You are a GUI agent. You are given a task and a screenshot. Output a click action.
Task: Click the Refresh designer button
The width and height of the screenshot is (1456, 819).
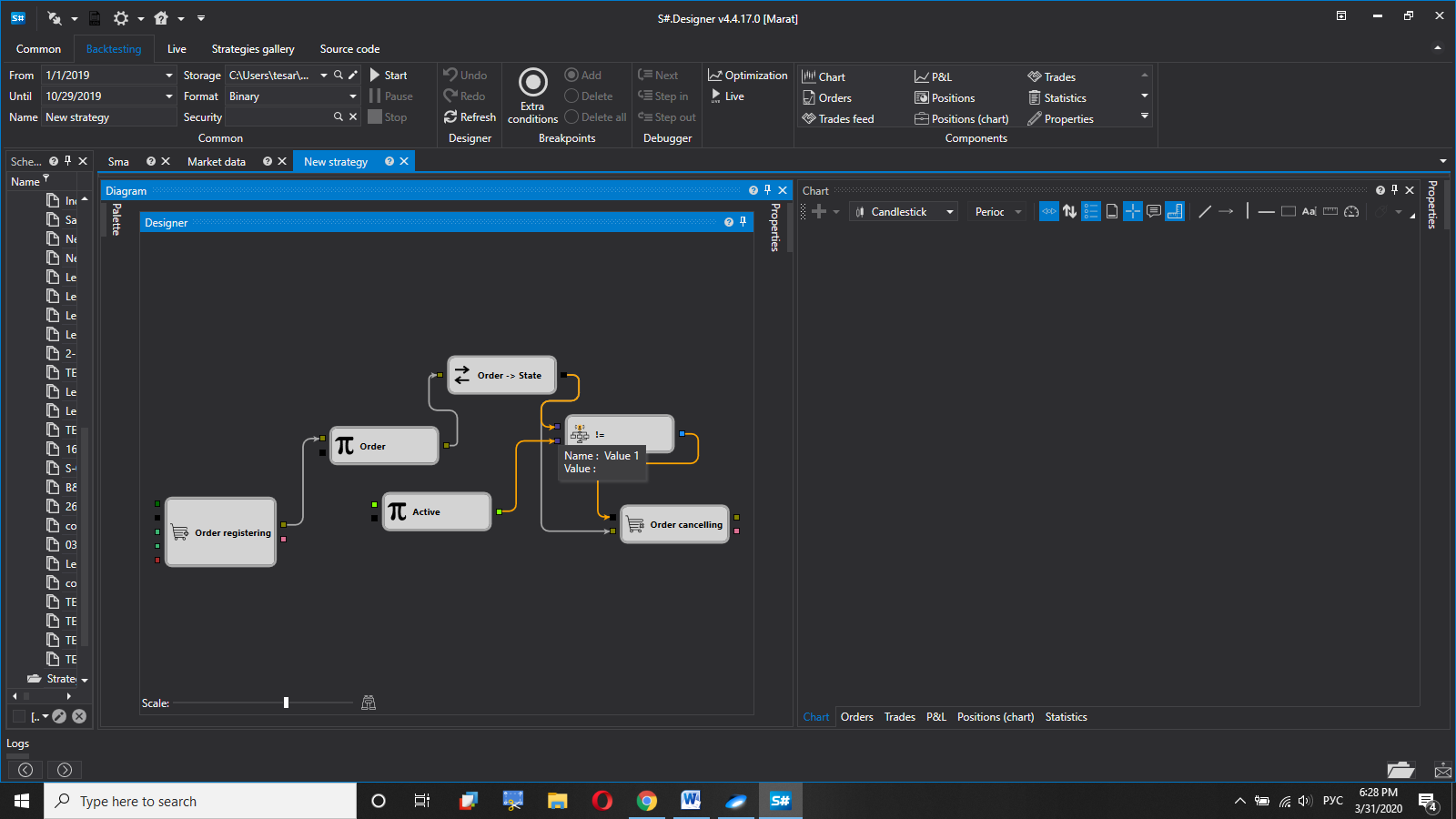point(470,117)
